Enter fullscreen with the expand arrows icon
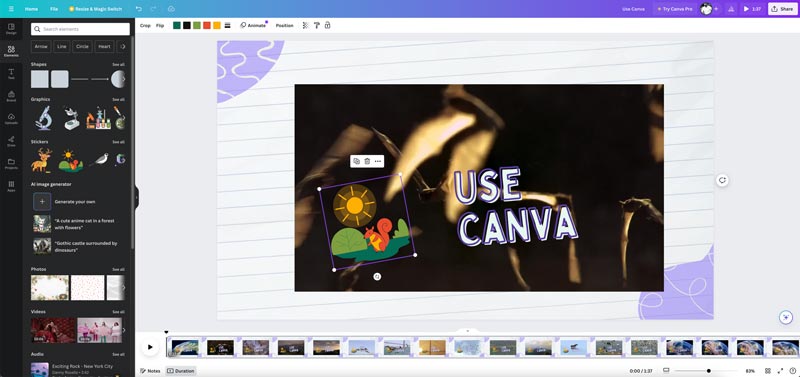800x377 pixels. 780,371
